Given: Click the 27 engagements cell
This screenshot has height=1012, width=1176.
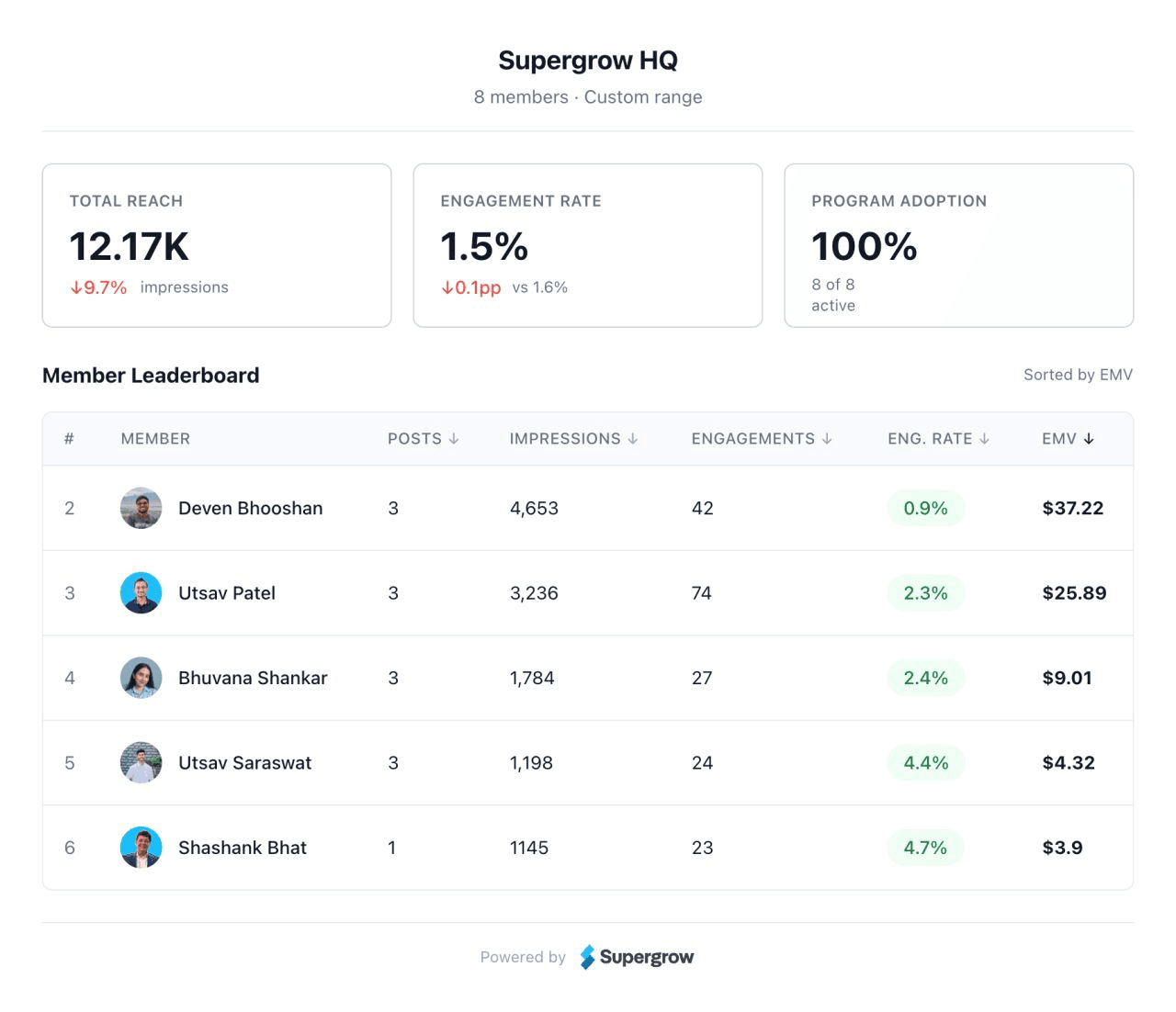Looking at the screenshot, I should click(702, 678).
